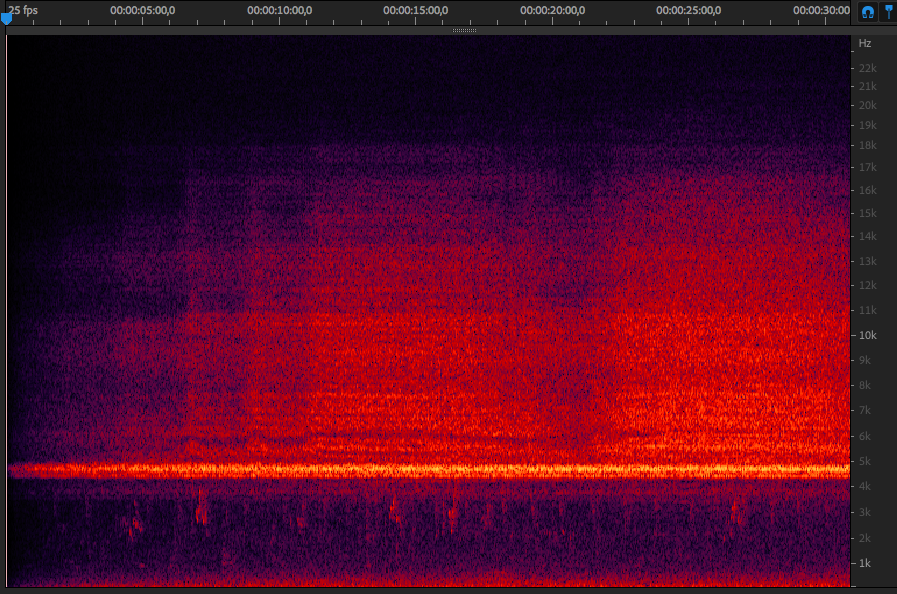Click the 18k mark on the frequency scale
897x594 pixels.
point(867,146)
